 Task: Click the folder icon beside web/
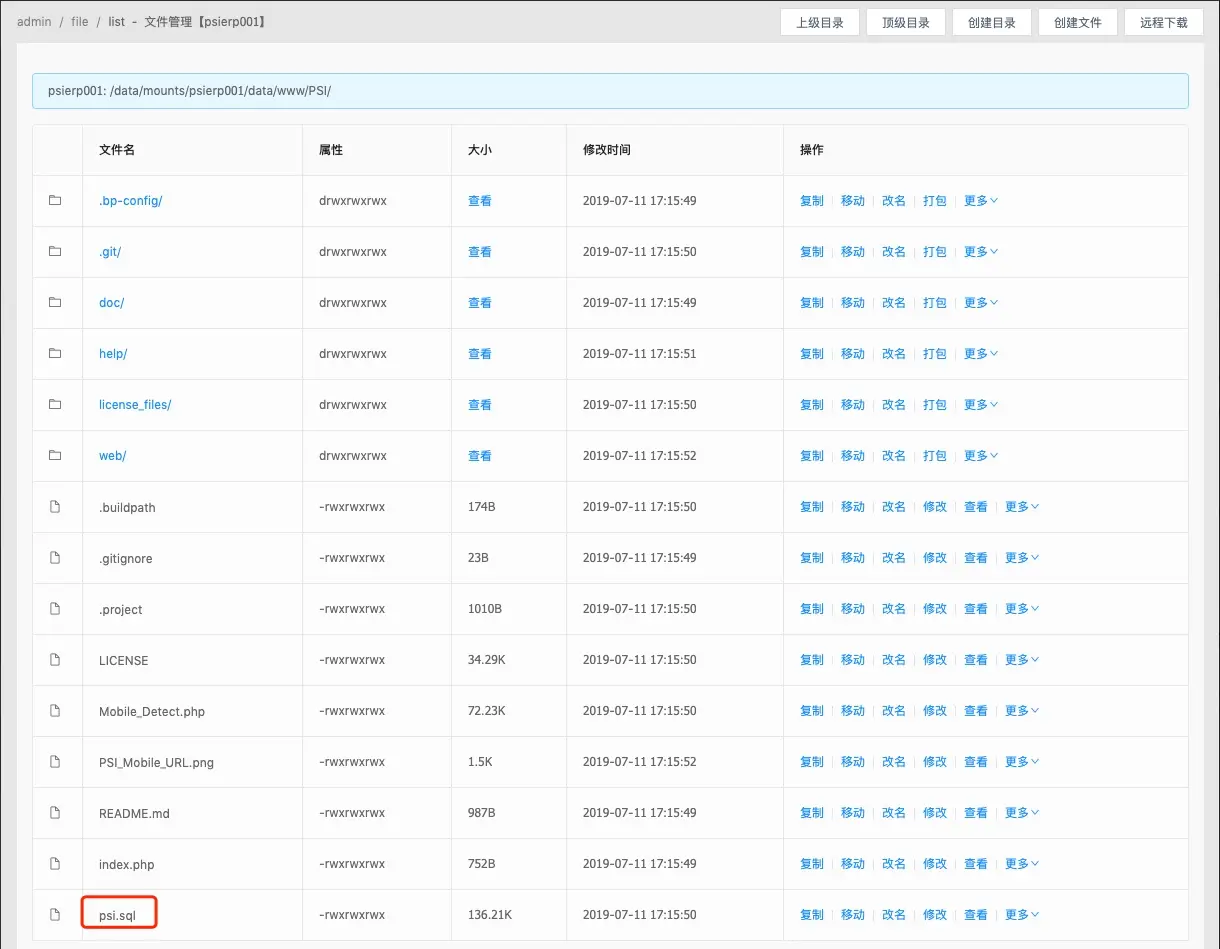[55, 455]
